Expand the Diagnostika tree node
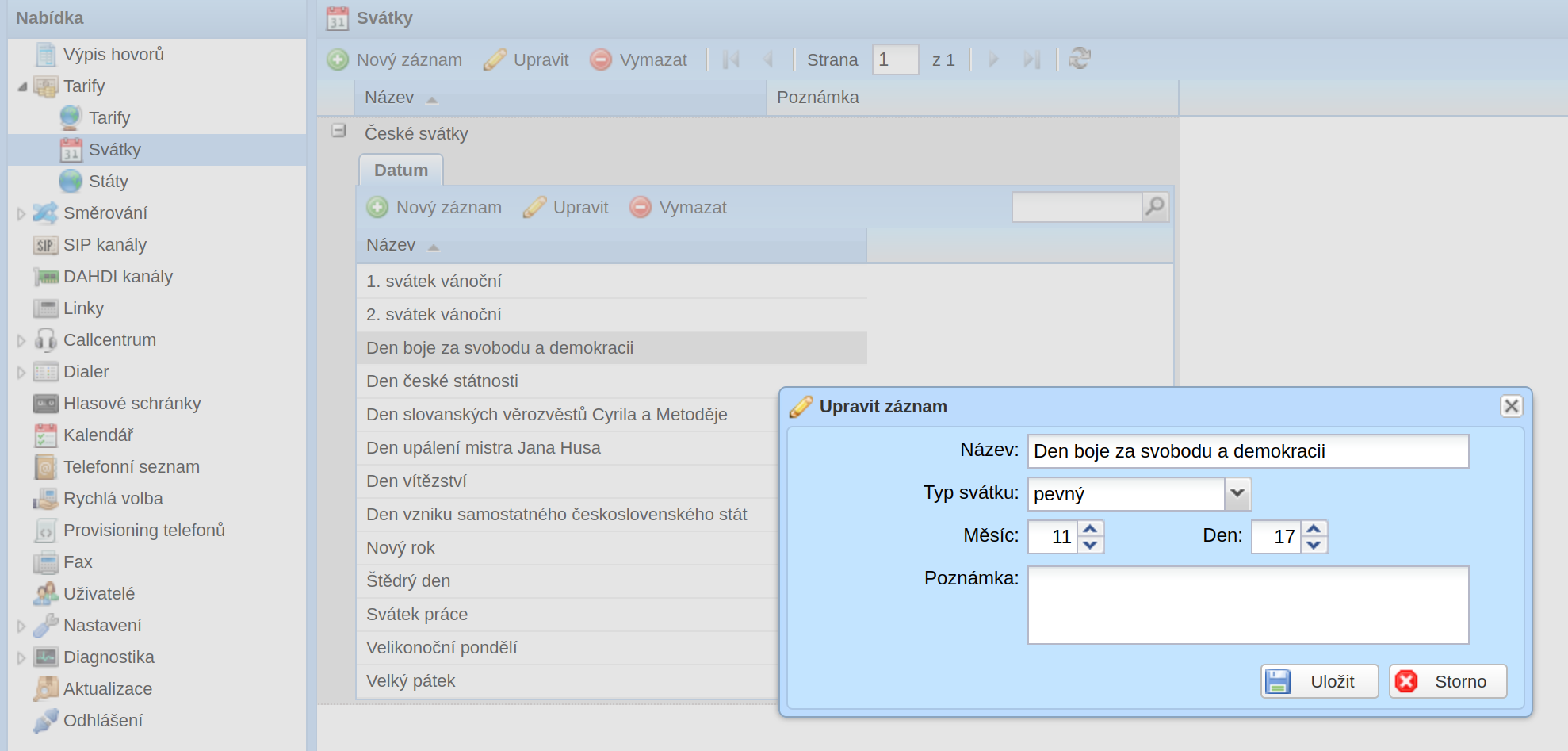The height and width of the screenshot is (751, 1568). [x=21, y=657]
